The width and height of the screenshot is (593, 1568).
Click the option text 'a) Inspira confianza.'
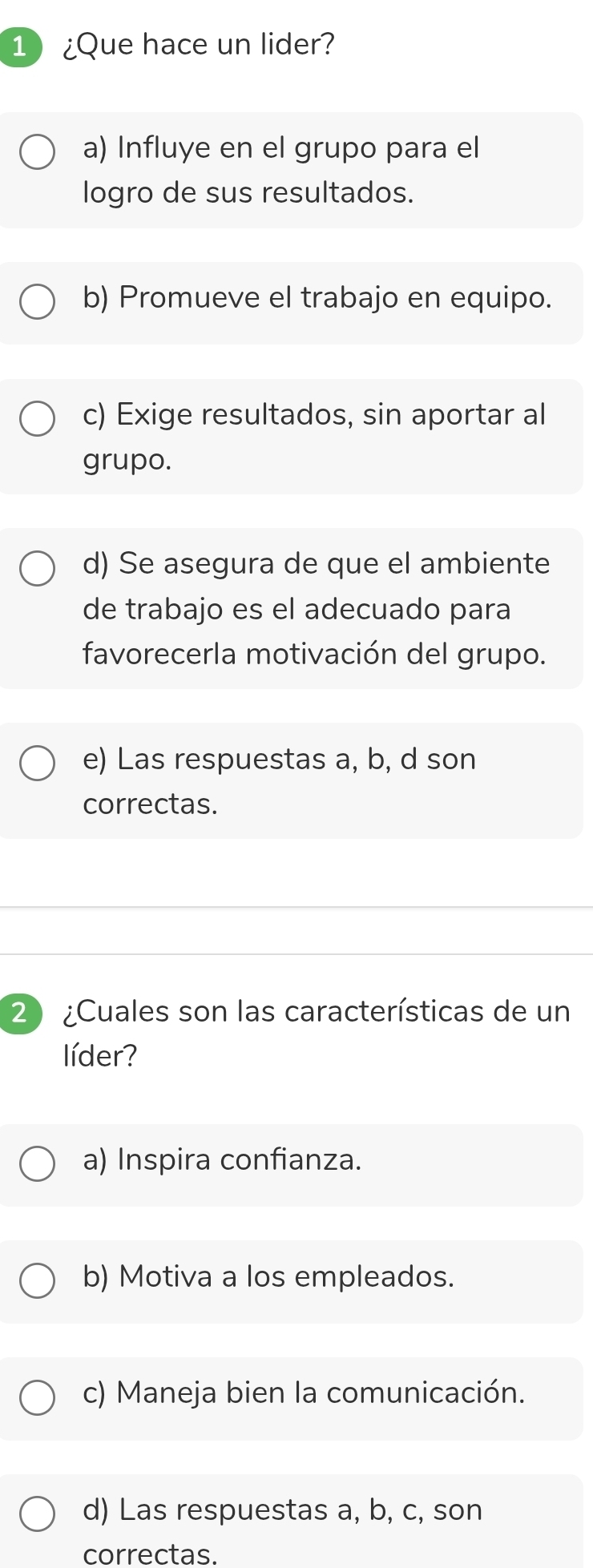pyautogui.click(x=222, y=1159)
